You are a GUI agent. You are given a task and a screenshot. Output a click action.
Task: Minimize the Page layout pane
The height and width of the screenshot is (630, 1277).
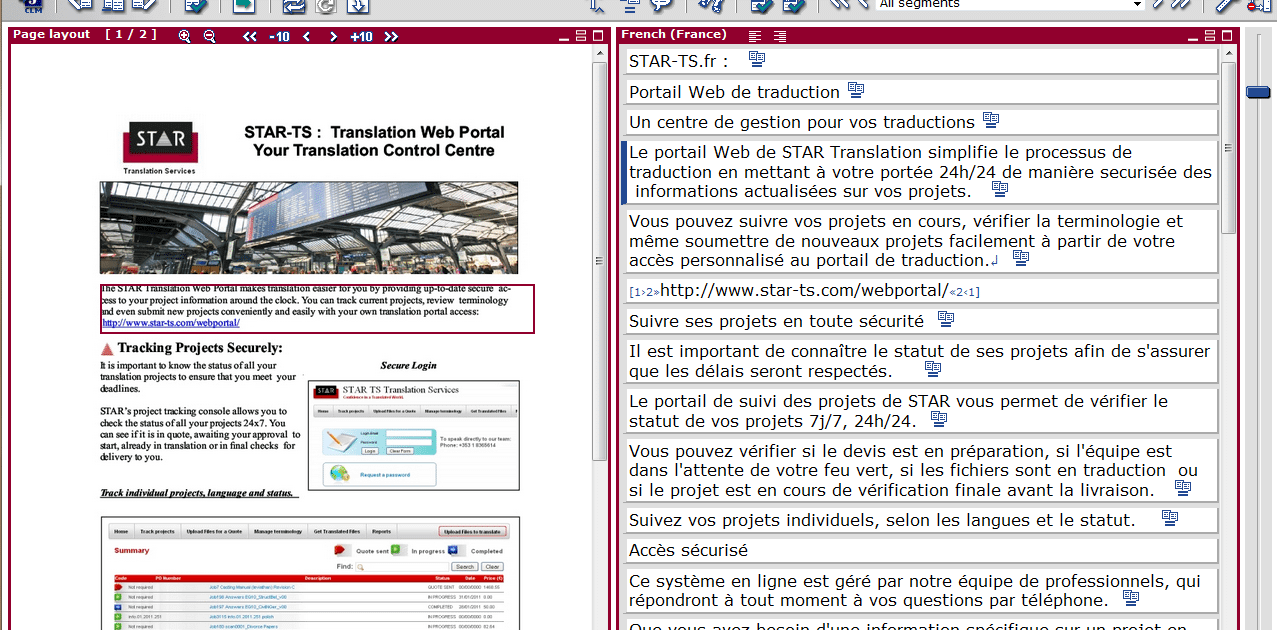tap(565, 38)
